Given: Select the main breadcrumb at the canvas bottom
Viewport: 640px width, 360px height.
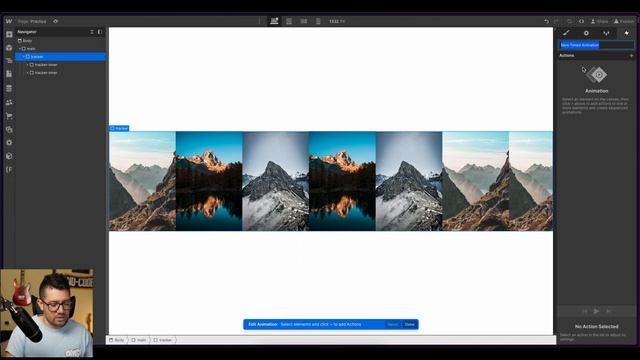Looking at the screenshot, I should click(139, 340).
